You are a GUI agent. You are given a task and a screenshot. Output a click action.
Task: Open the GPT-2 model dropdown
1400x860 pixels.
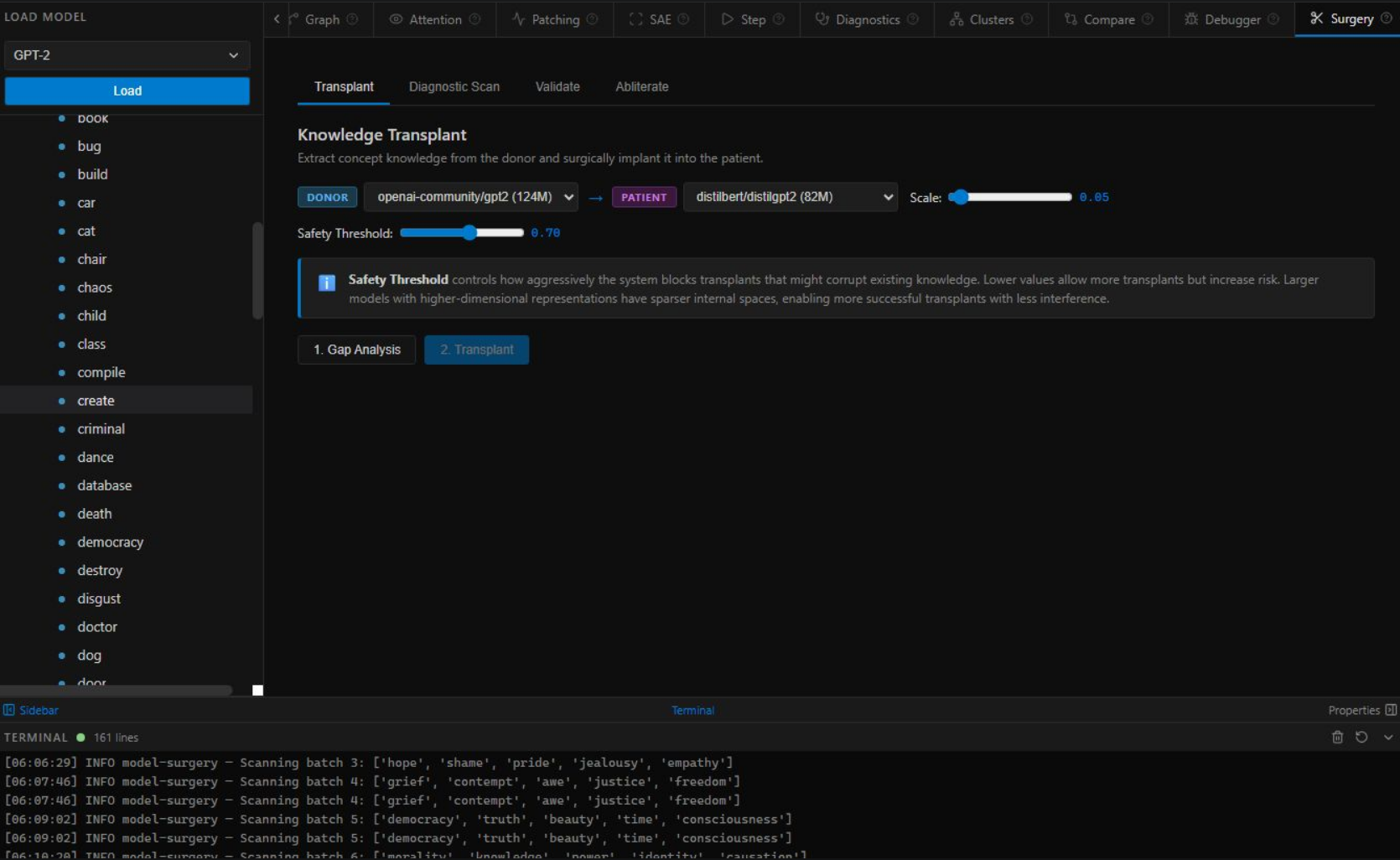click(x=127, y=55)
